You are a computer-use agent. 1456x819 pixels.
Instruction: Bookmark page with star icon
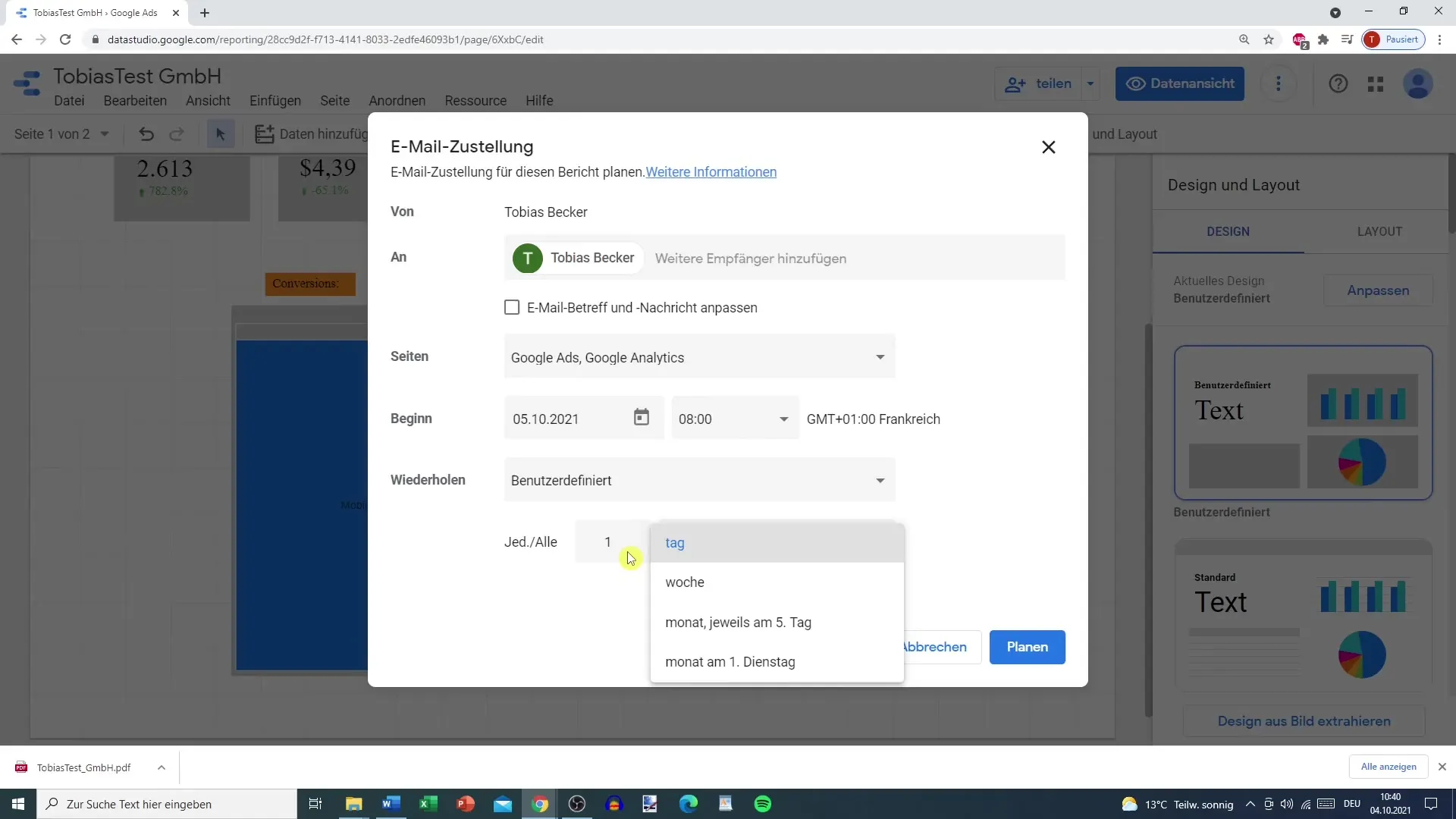tap(1269, 39)
